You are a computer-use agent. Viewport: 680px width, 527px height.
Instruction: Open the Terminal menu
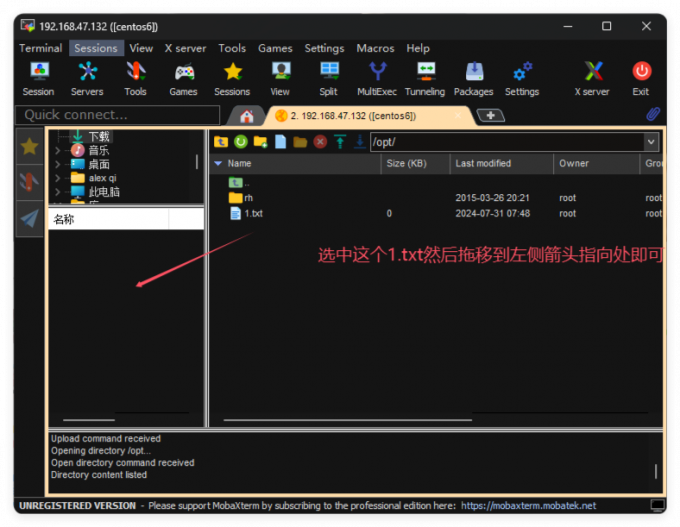(41, 48)
